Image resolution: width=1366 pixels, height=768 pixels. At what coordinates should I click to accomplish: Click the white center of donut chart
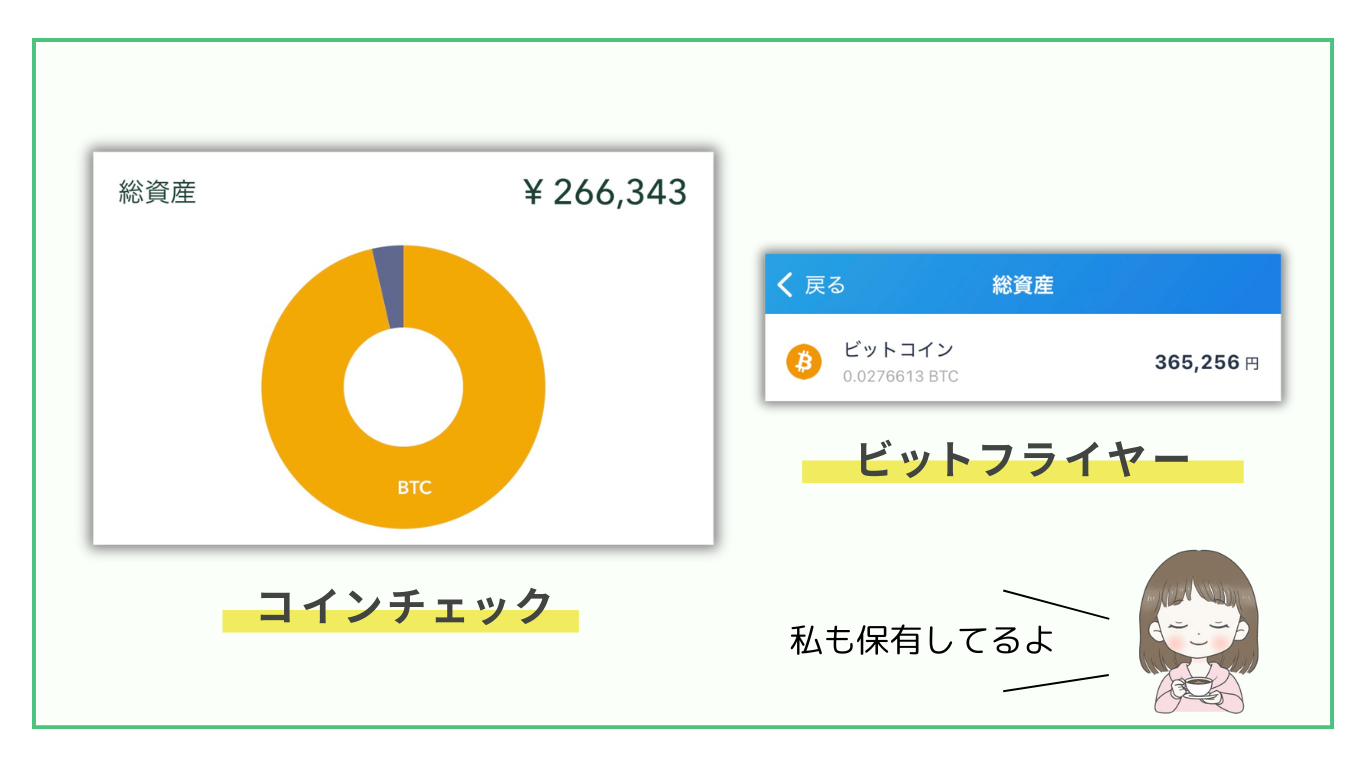[x=403, y=387]
